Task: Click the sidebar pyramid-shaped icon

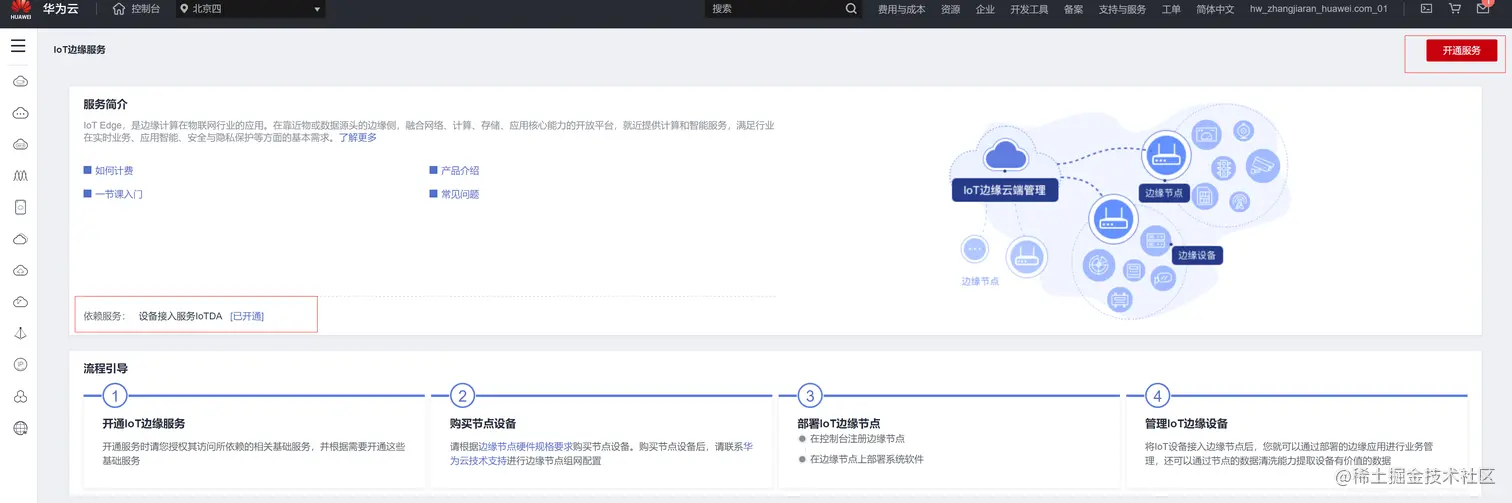Action: (x=20, y=333)
